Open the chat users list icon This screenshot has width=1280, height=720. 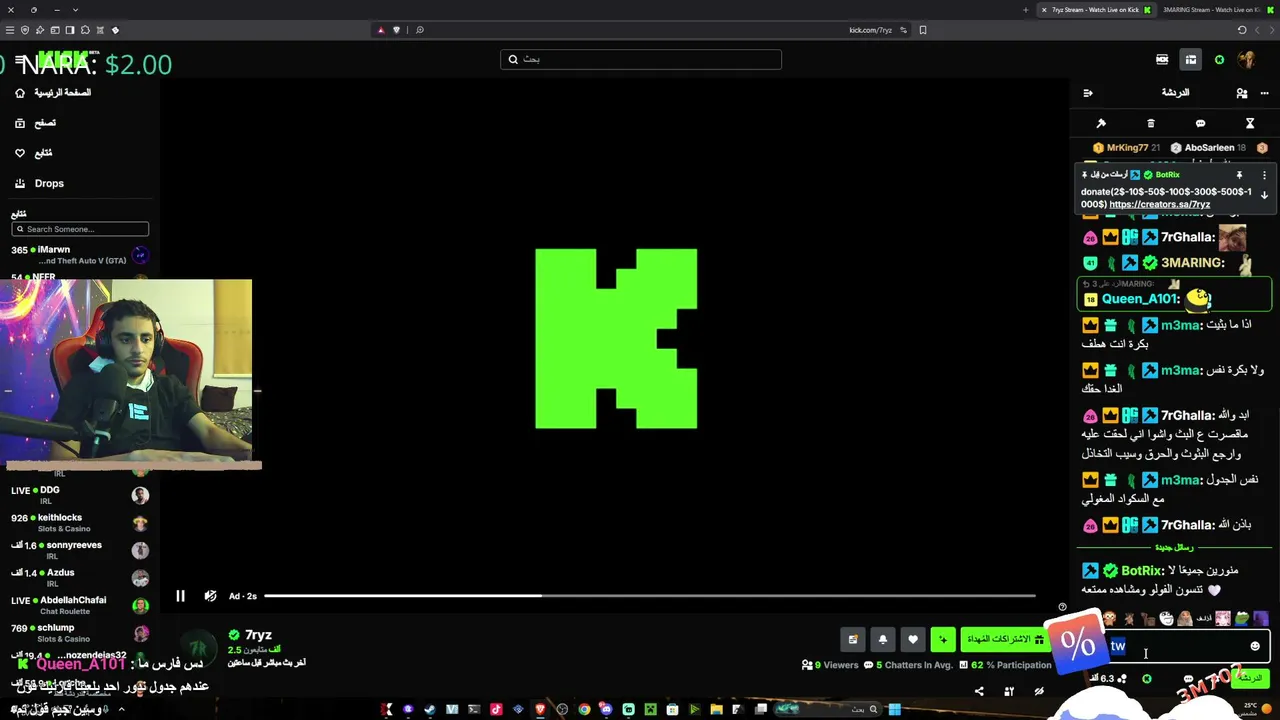(x=1242, y=93)
